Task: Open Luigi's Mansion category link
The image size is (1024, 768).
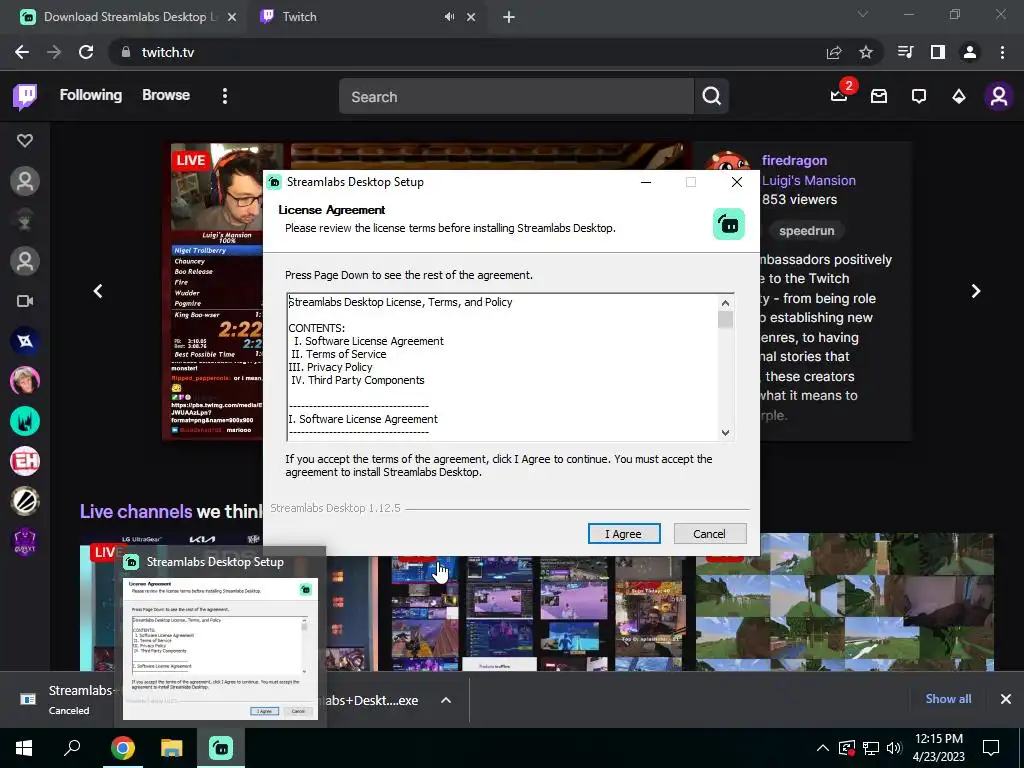Action: pos(808,180)
